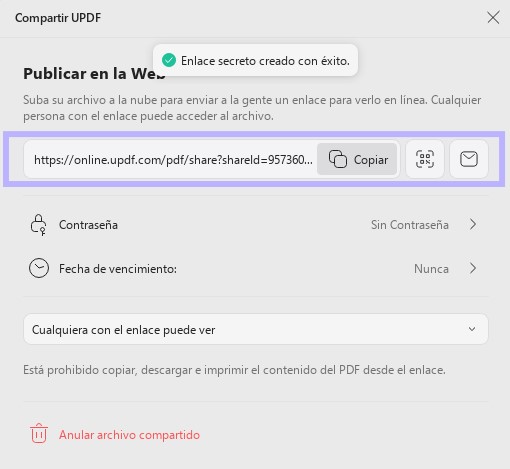This screenshot has height=469, width=510.
Task: Click the 'Enlace secreto creado con éxito.' message
Action: [x=265, y=61]
